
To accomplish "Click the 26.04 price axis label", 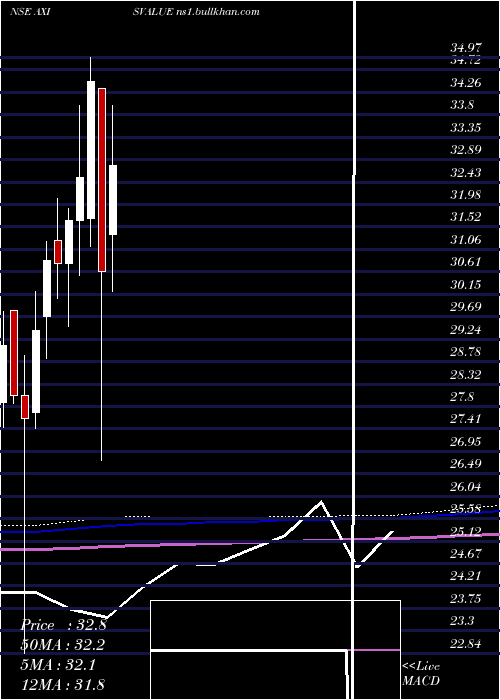I will [x=466, y=487].
